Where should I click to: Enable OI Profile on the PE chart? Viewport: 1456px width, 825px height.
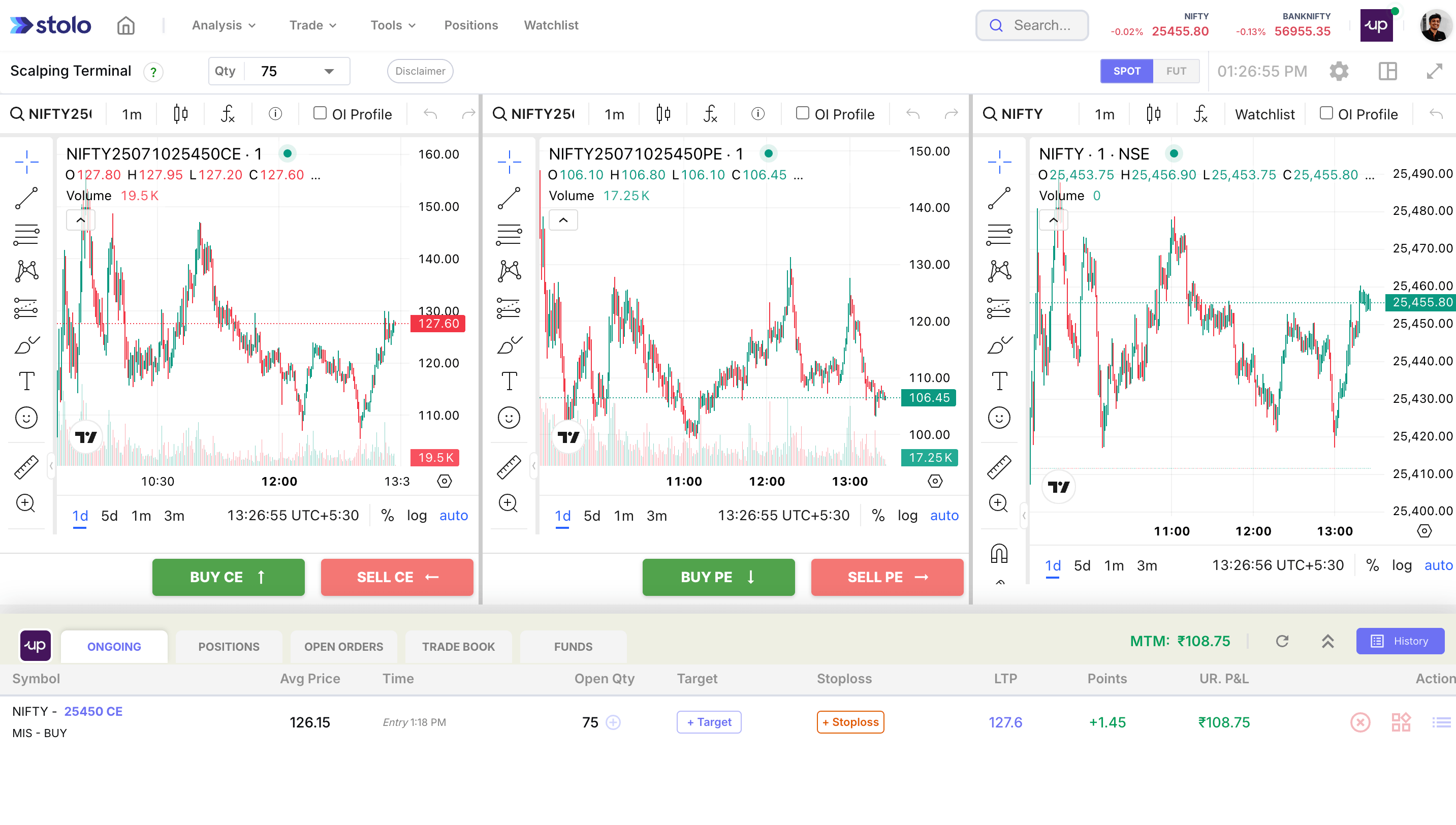(803, 113)
